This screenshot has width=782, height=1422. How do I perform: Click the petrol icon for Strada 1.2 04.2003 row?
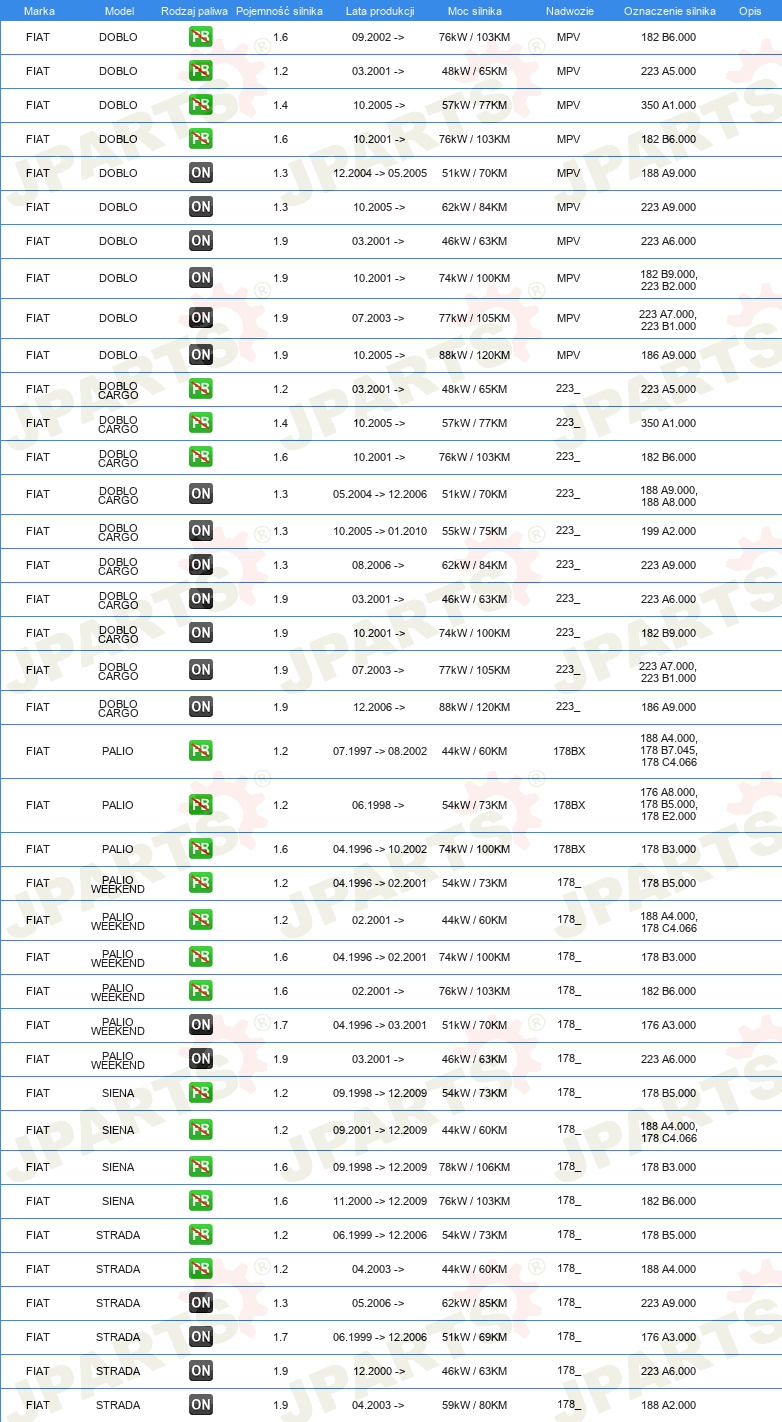coord(201,1269)
